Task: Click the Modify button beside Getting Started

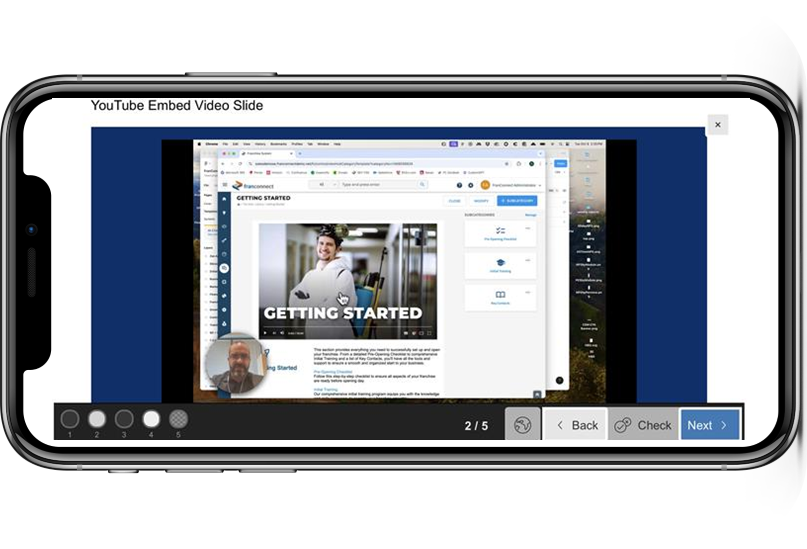Action: coord(480,201)
